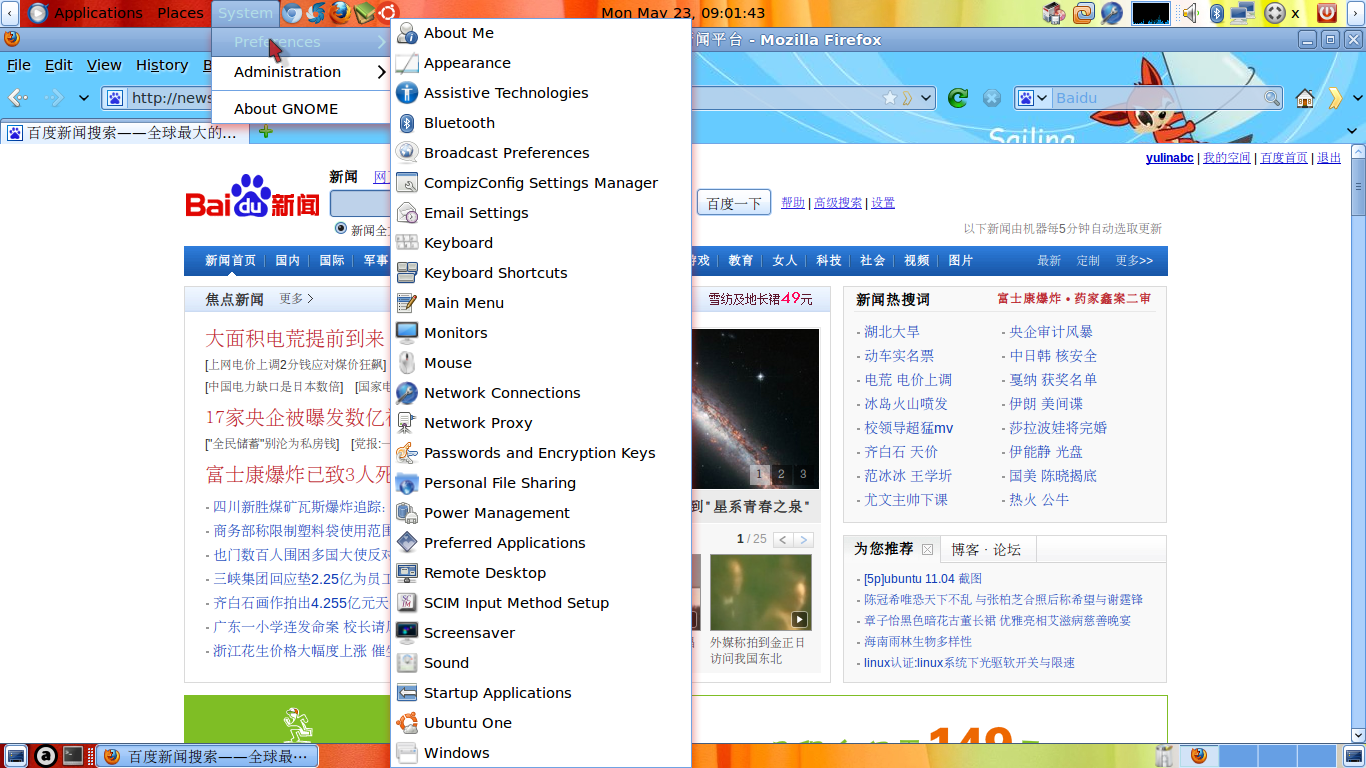
Task: Click the Ubuntu logo launcher icon
Action: [x=387, y=13]
